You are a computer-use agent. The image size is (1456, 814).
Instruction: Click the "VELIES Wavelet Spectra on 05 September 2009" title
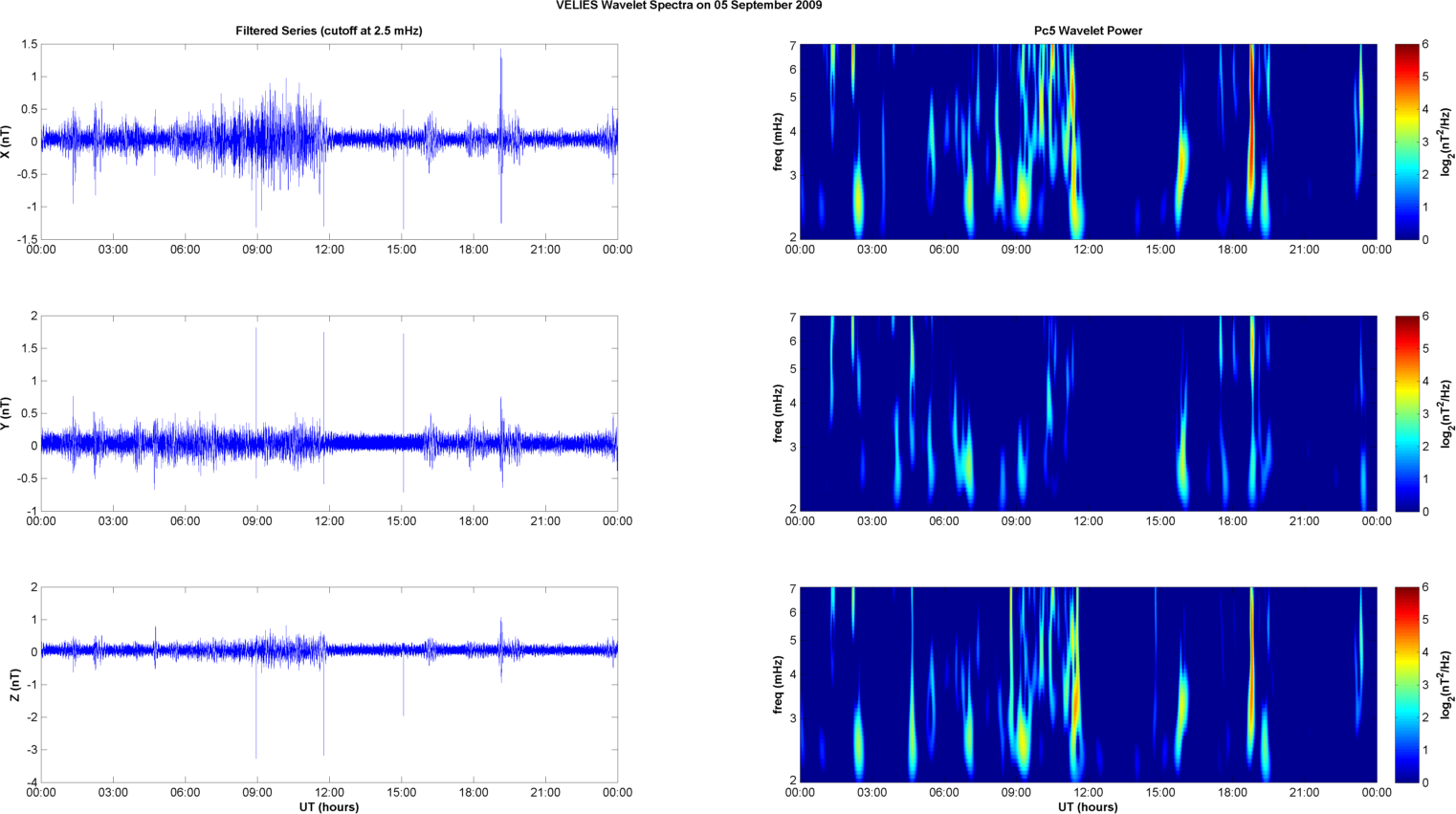(x=689, y=6)
